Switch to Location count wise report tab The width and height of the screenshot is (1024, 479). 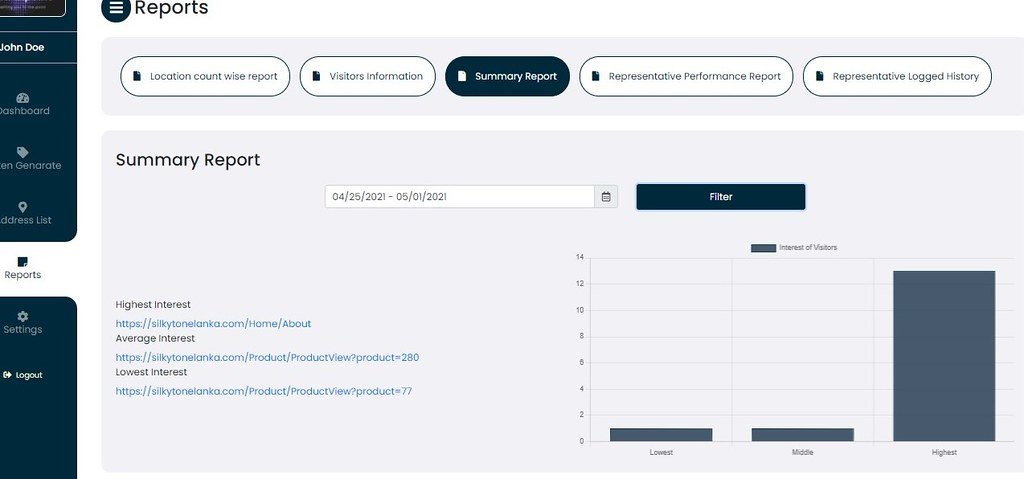tap(206, 76)
